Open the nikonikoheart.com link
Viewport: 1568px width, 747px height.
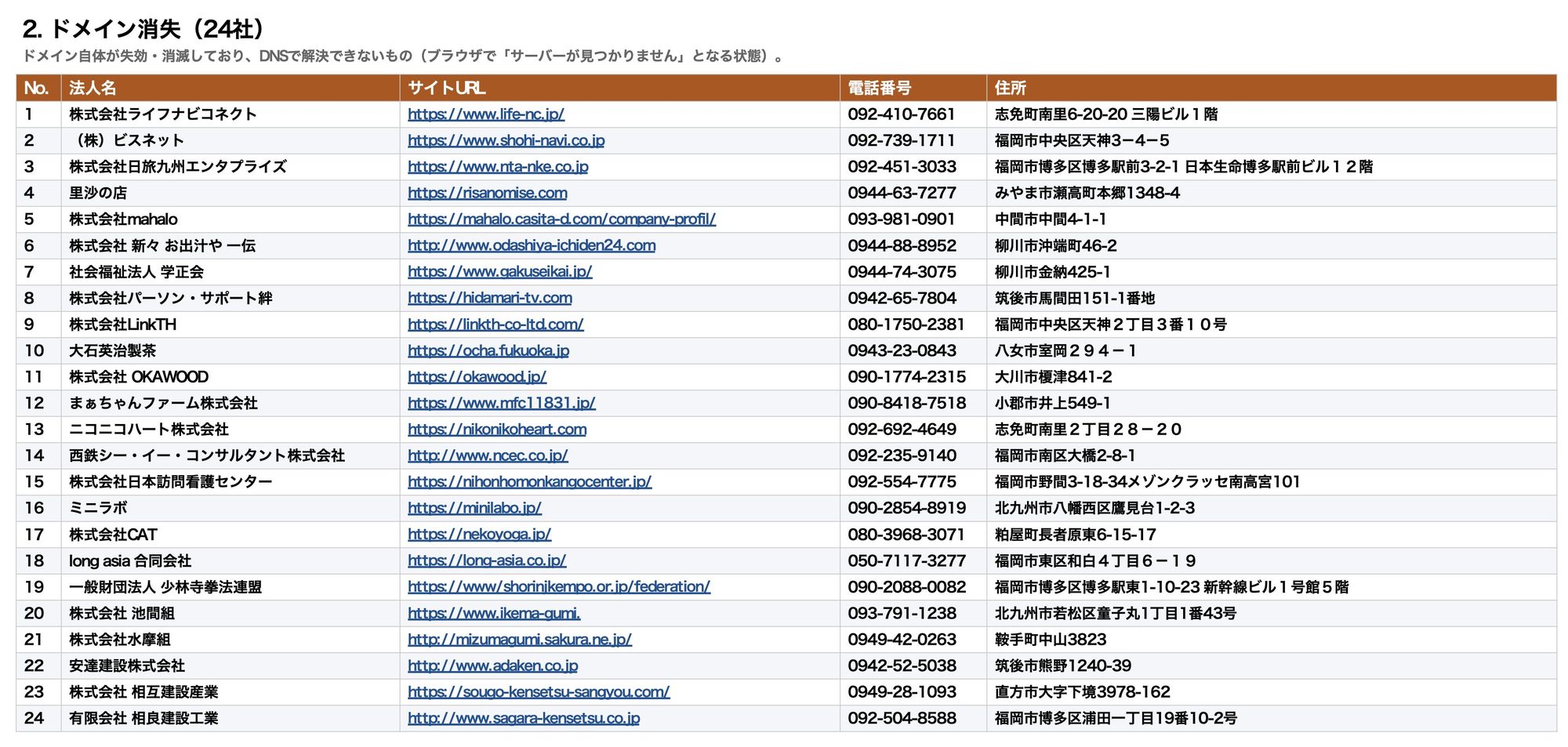tap(497, 430)
